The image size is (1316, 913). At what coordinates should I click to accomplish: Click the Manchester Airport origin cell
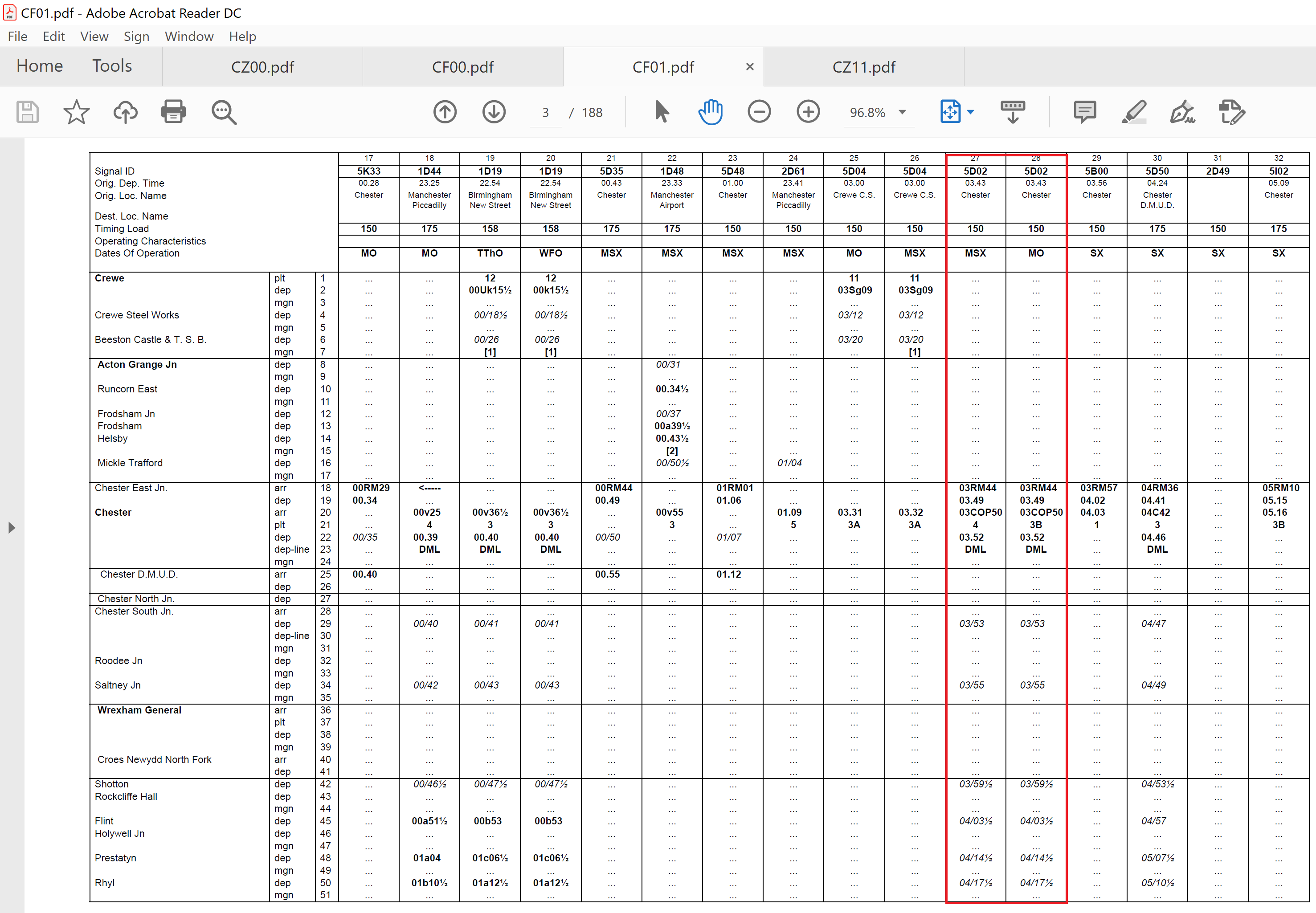coord(672,200)
